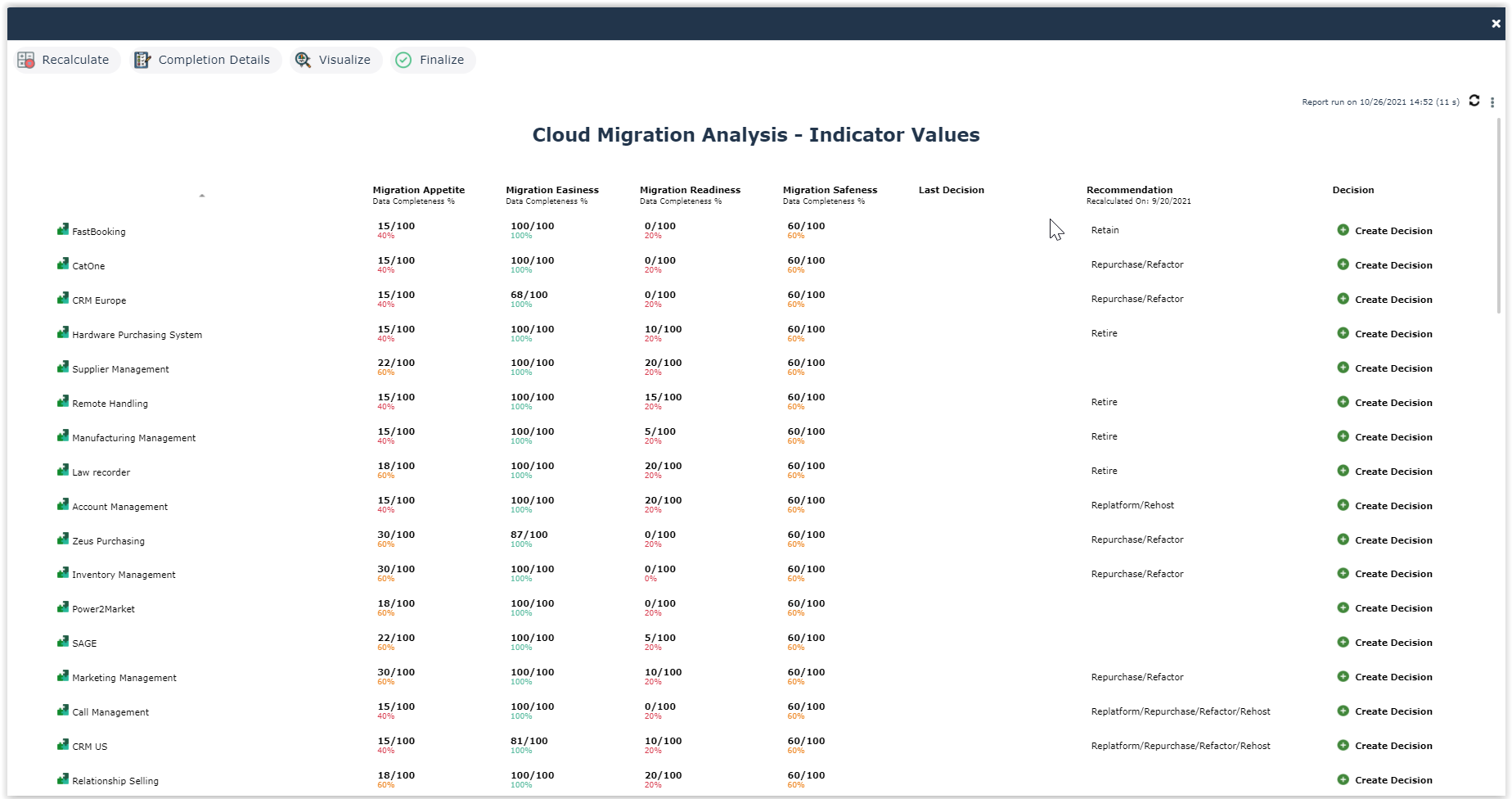Toggle the sort arrow above application names
Viewport: 1512px width, 799px height.
(202, 196)
